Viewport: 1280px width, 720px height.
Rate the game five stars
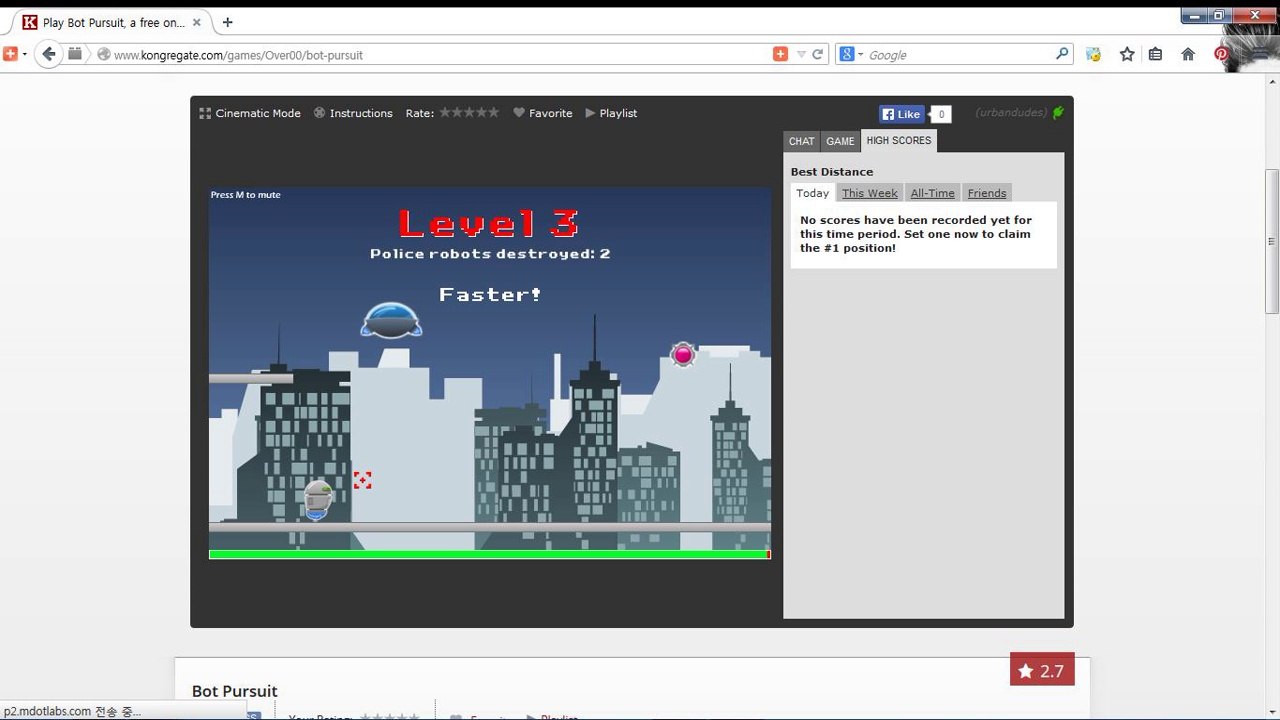pyautogui.click(x=493, y=112)
